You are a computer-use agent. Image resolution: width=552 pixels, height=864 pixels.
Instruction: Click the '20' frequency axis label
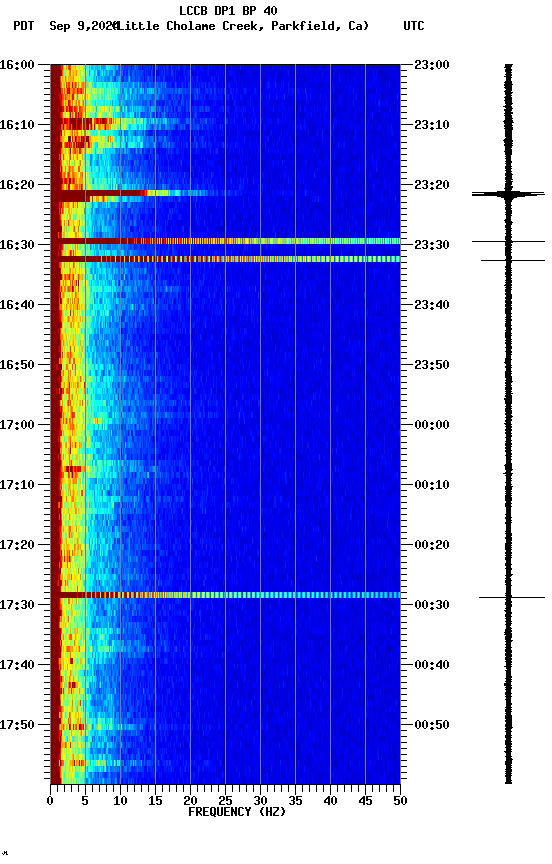(190, 801)
